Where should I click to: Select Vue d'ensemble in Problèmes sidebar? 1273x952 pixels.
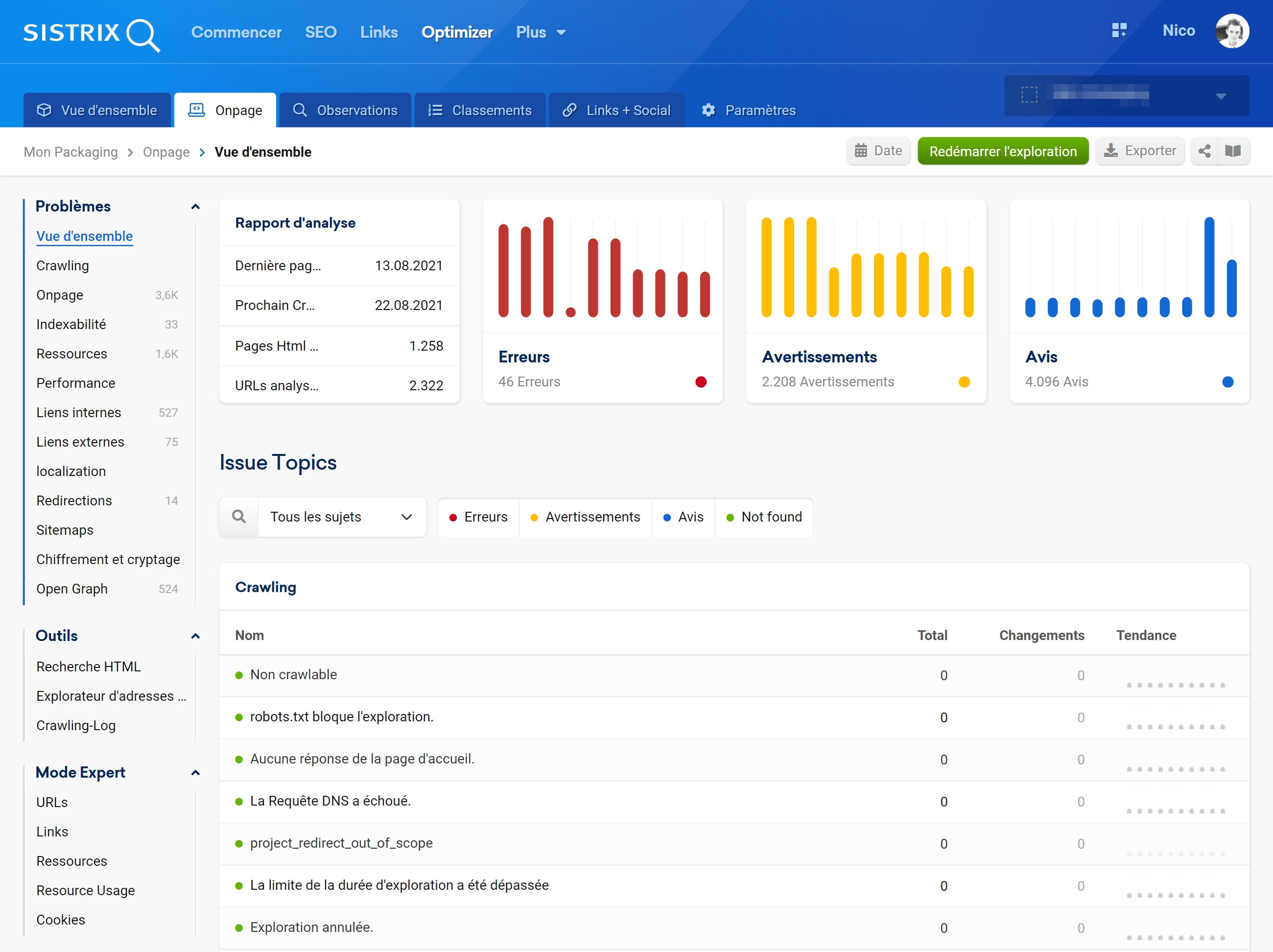[x=85, y=237]
